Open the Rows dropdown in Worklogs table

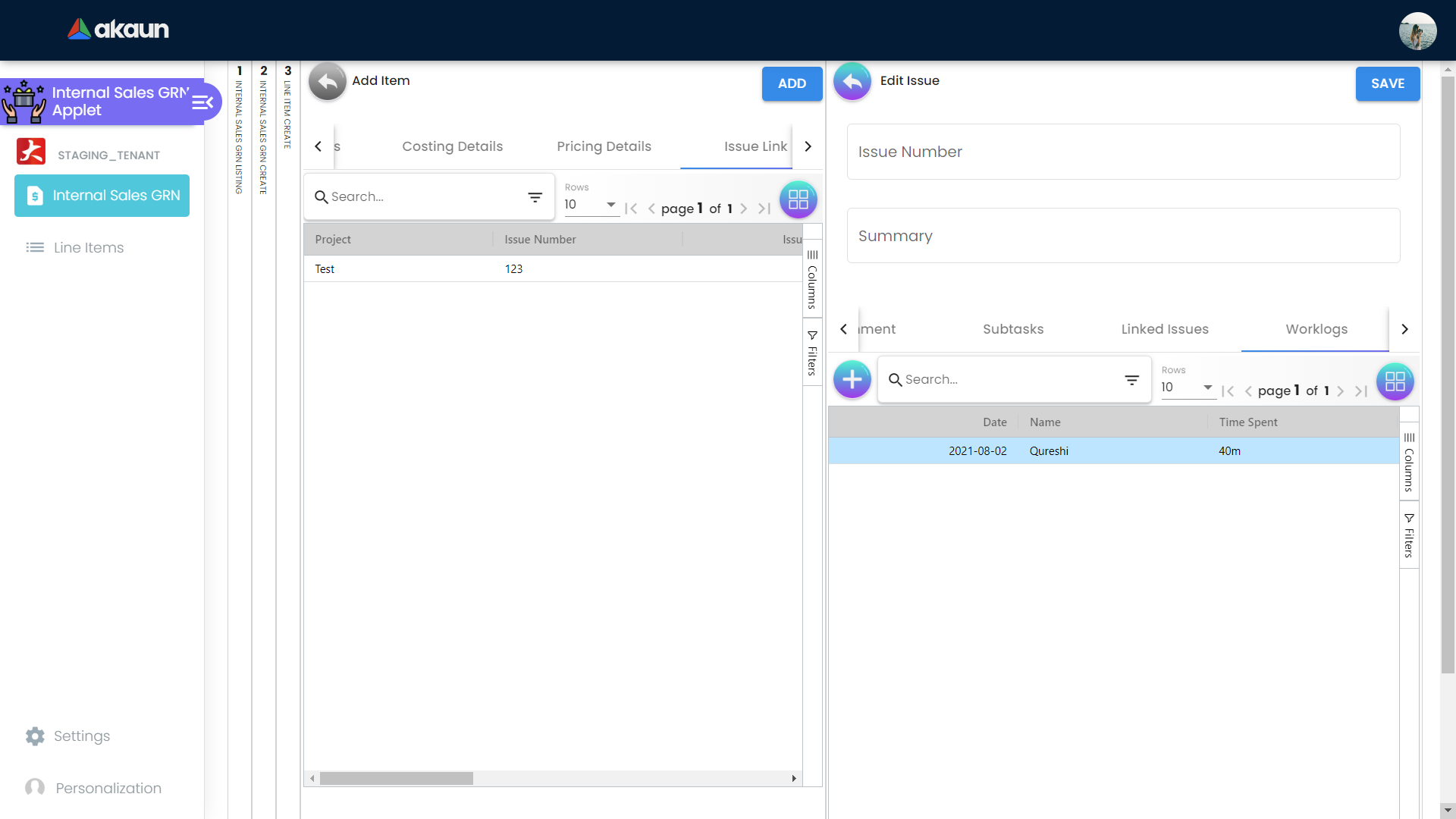click(x=1188, y=388)
